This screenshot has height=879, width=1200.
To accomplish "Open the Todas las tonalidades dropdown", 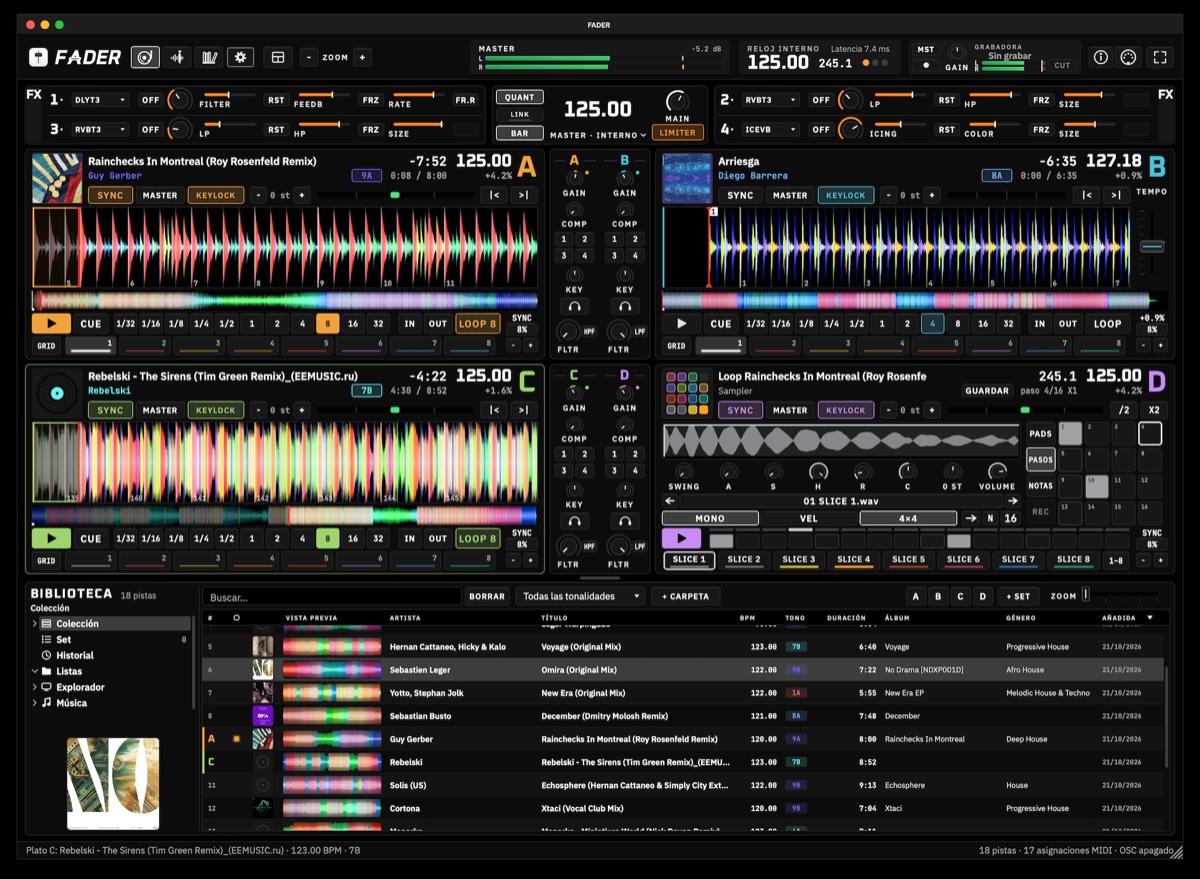I will point(581,596).
